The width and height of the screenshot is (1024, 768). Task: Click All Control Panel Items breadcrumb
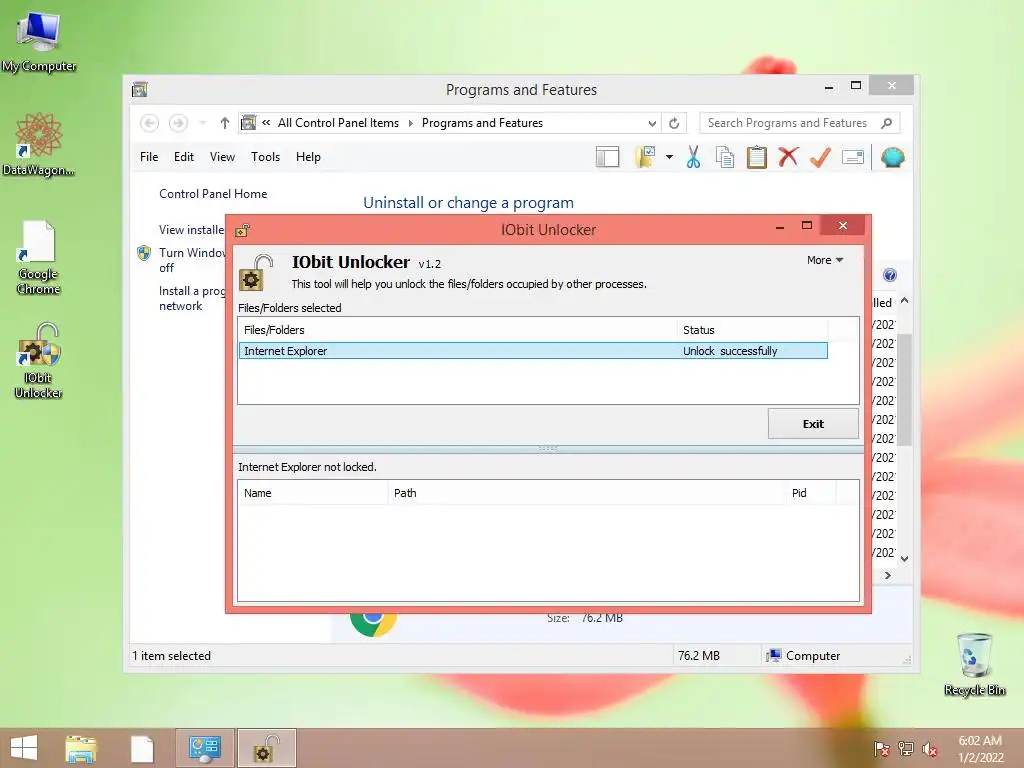click(338, 123)
